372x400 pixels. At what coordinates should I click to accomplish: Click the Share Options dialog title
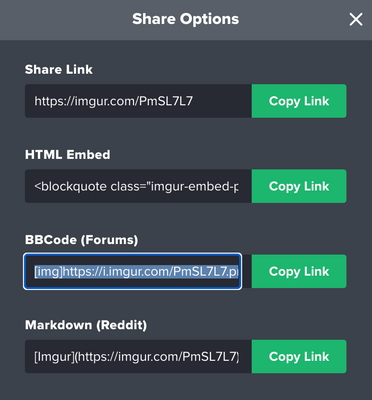(x=186, y=19)
